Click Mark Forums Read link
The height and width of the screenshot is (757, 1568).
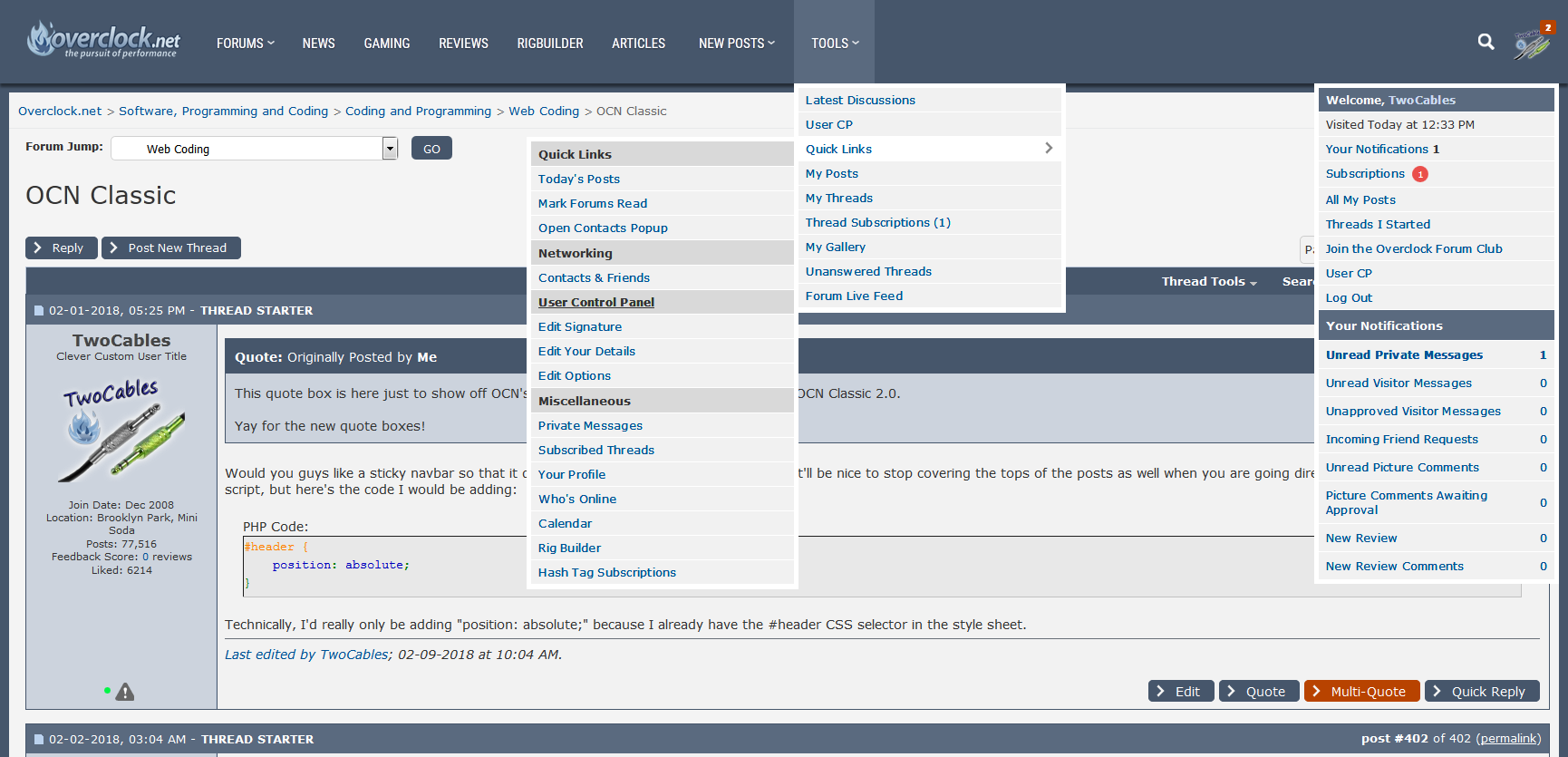pyautogui.click(x=593, y=203)
